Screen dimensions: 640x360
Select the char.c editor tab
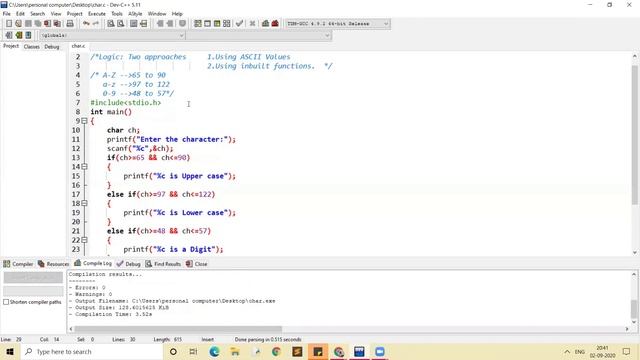pos(78,46)
